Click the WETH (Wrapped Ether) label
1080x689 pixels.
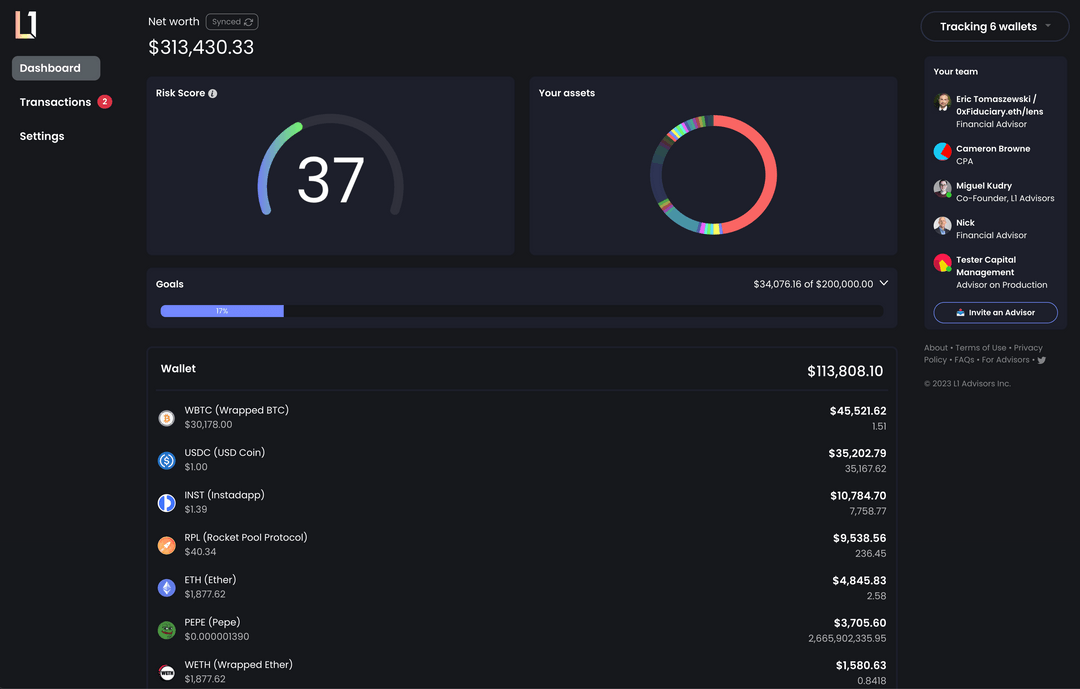coord(238,664)
